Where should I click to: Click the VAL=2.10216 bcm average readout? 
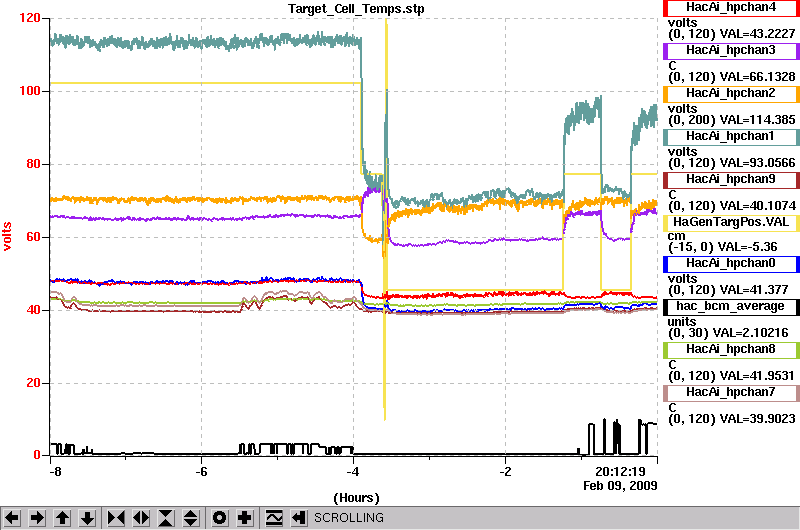751,333
